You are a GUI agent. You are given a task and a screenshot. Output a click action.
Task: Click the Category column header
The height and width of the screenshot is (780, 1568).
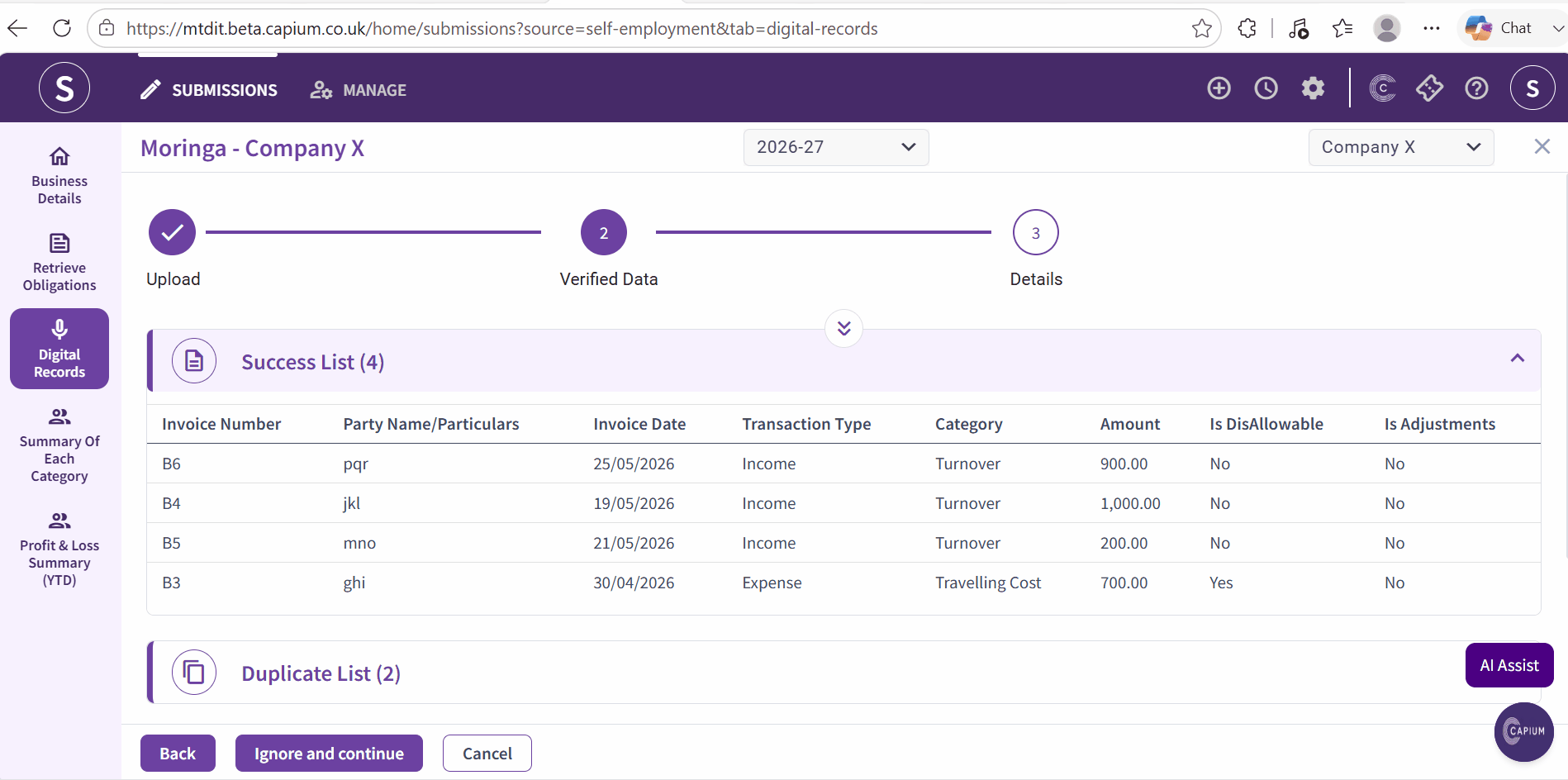pyautogui.click(x=969, y=424)
